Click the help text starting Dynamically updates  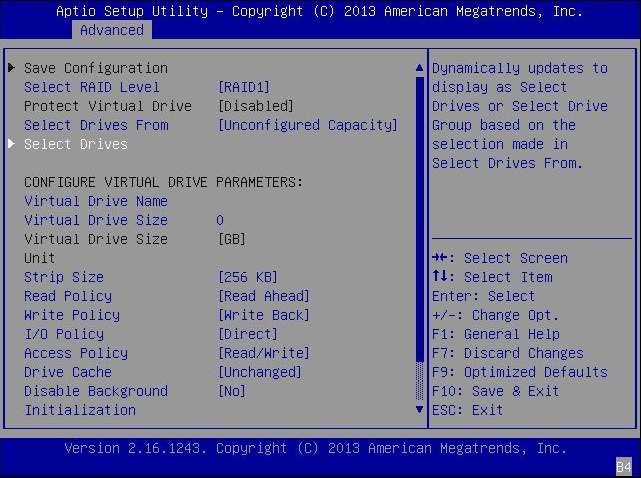click(520, 116)
